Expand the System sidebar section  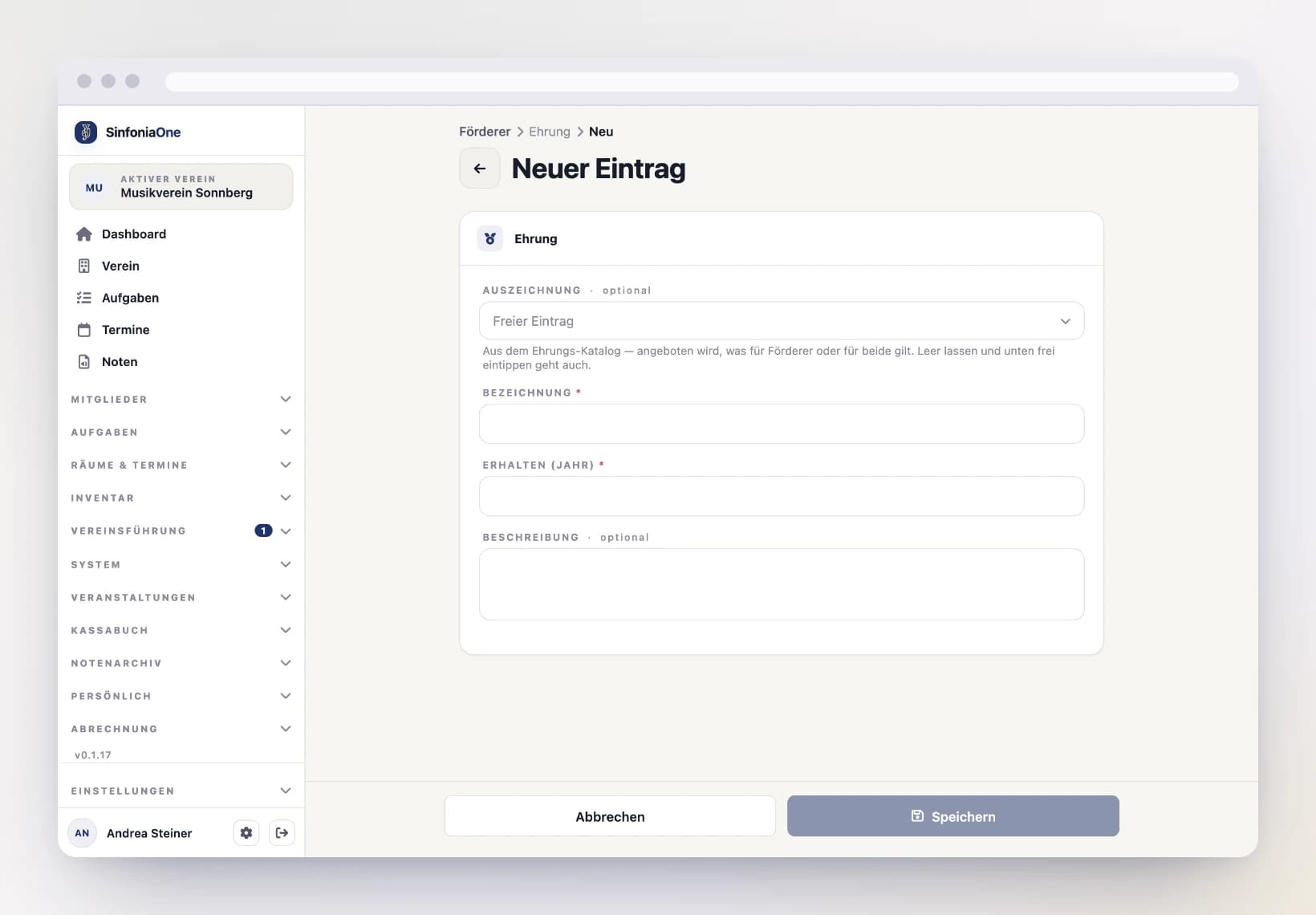point(181,564)
